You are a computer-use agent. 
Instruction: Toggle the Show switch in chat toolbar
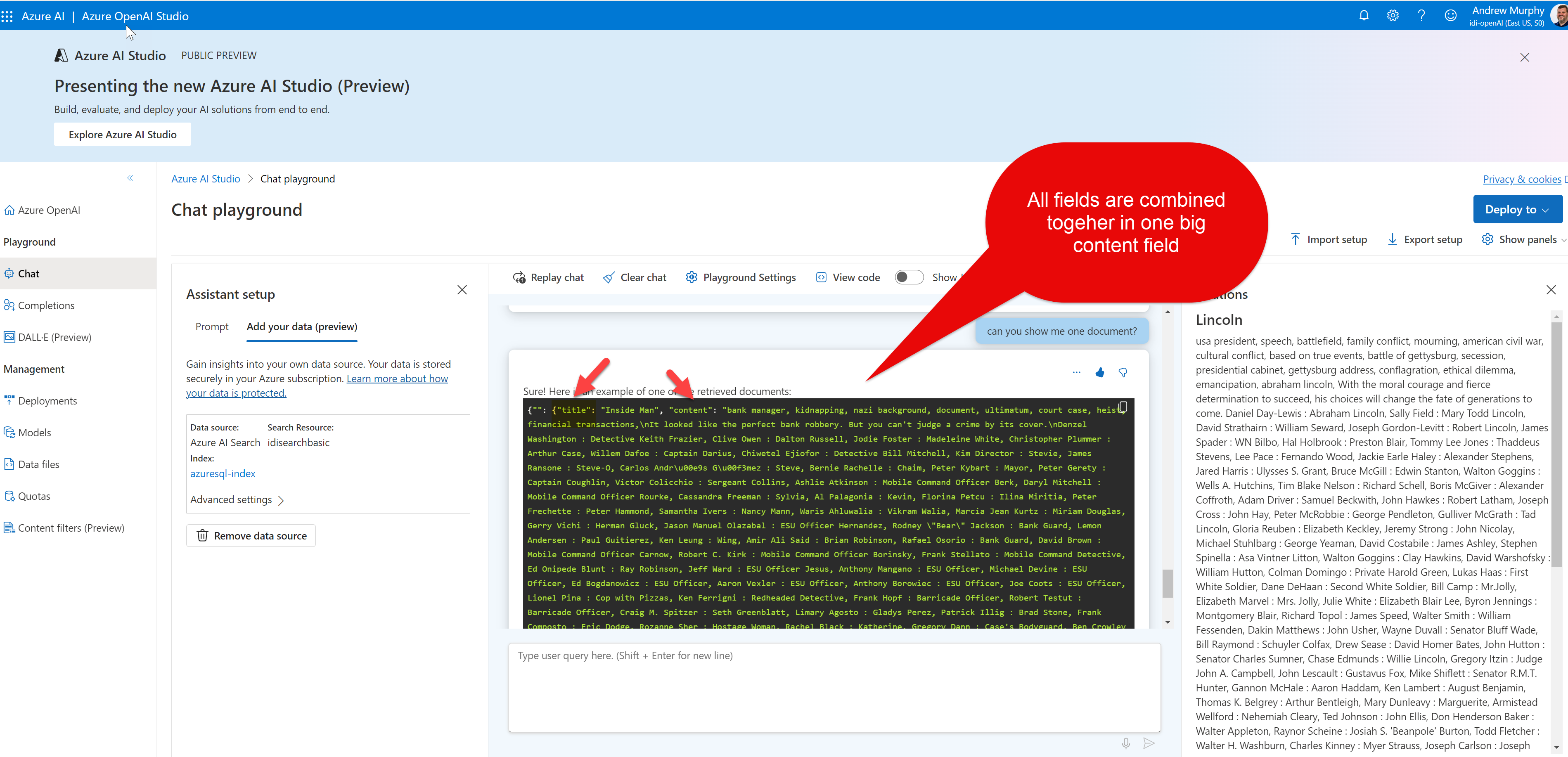[909, 277]
